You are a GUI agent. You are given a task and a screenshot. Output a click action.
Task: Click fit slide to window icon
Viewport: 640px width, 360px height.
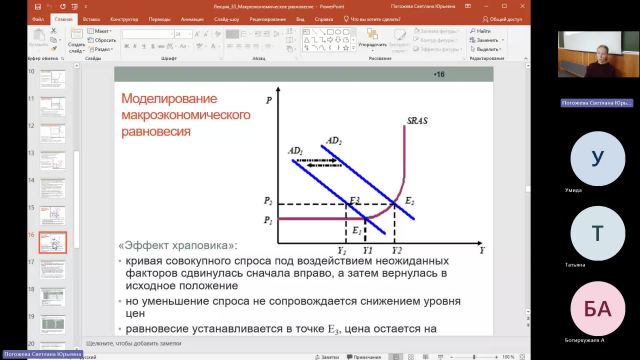[522, 357]
